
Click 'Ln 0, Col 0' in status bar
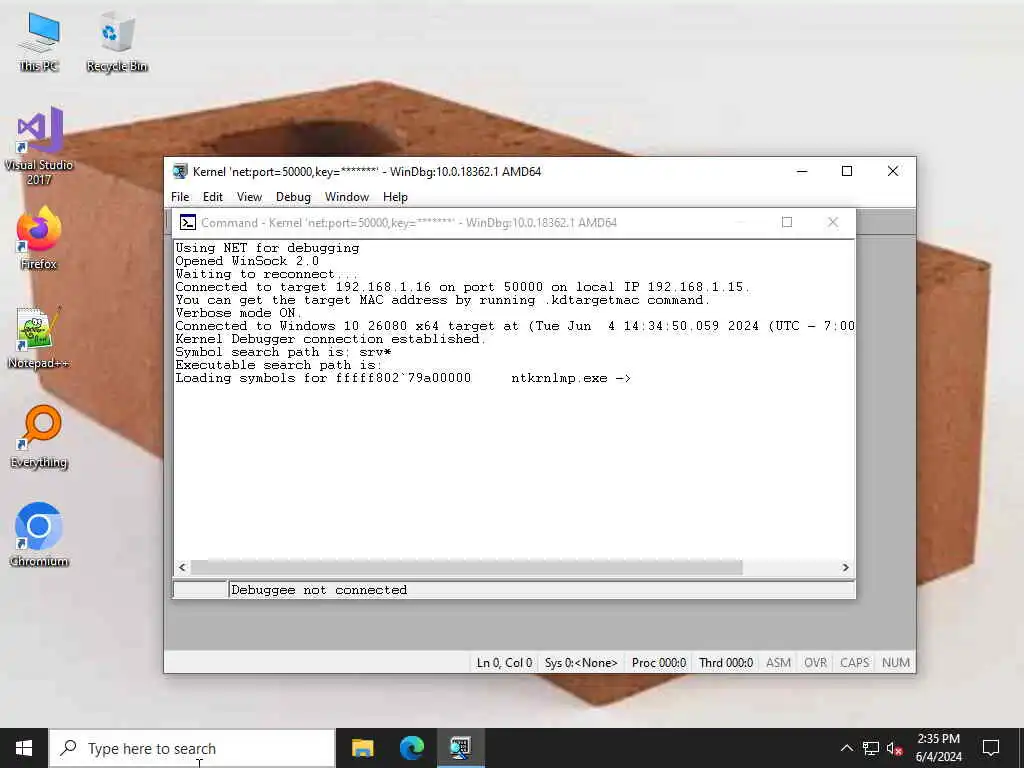[504, 663]
